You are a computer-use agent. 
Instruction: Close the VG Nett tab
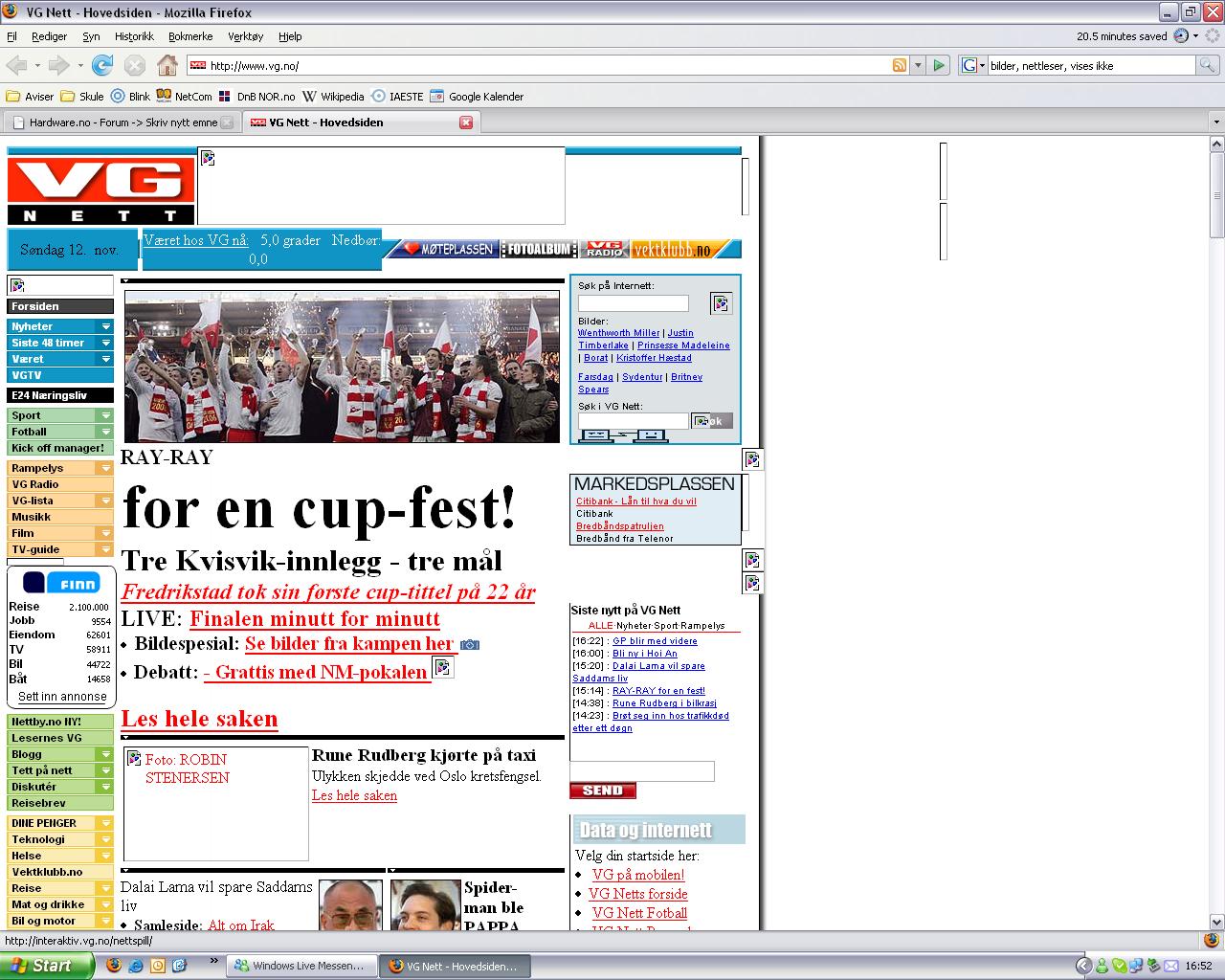coord(466,122)
